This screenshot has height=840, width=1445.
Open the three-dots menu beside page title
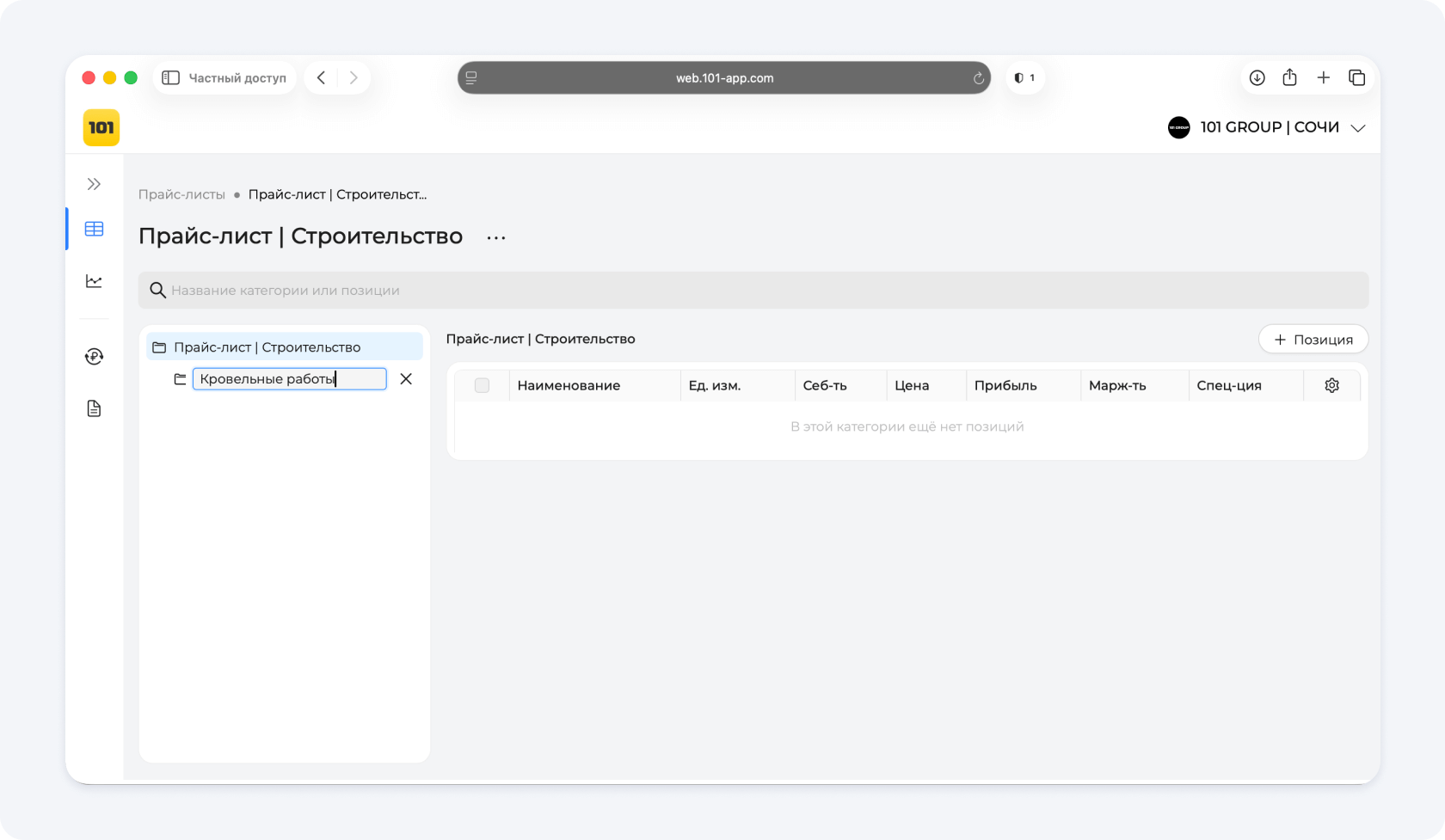496,237
